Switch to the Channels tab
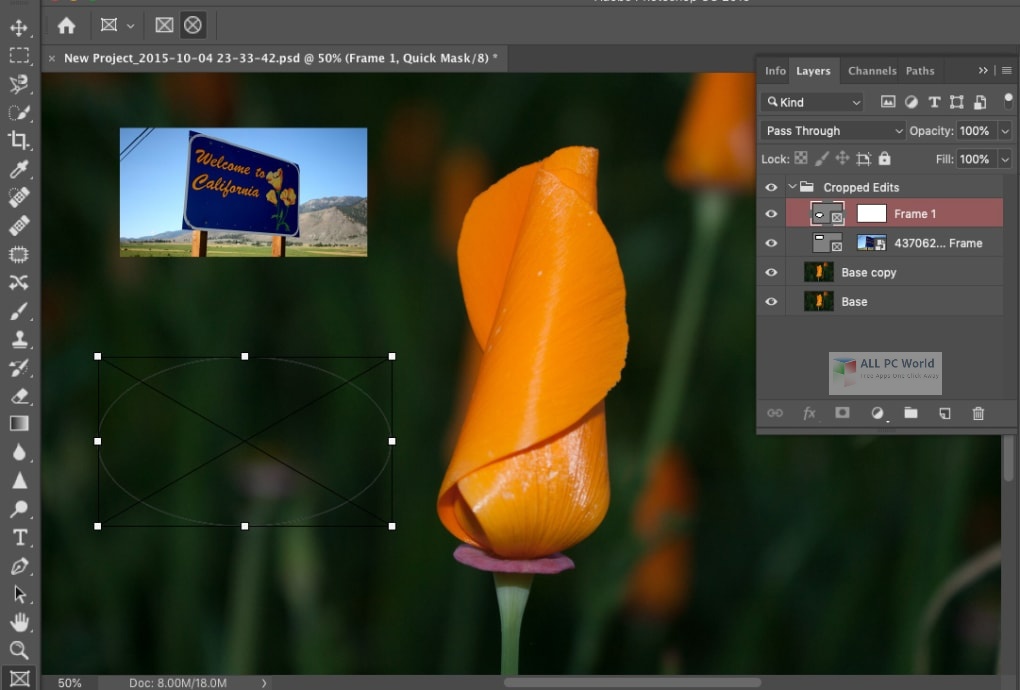The height and width of the screenshot is (690, 1020). pos(872,70)
